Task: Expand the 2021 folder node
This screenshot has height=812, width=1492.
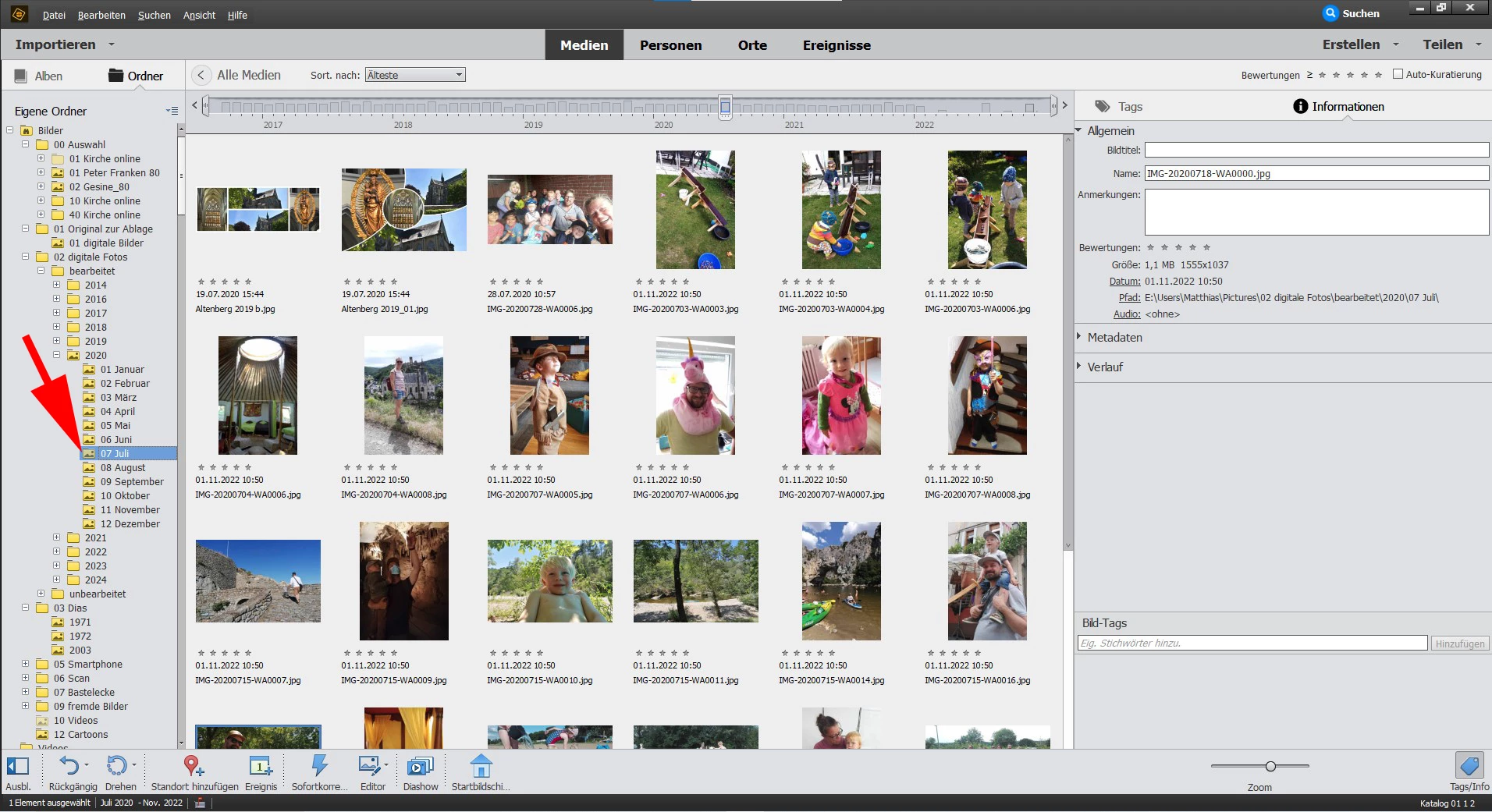Action: tap(56, 537)
